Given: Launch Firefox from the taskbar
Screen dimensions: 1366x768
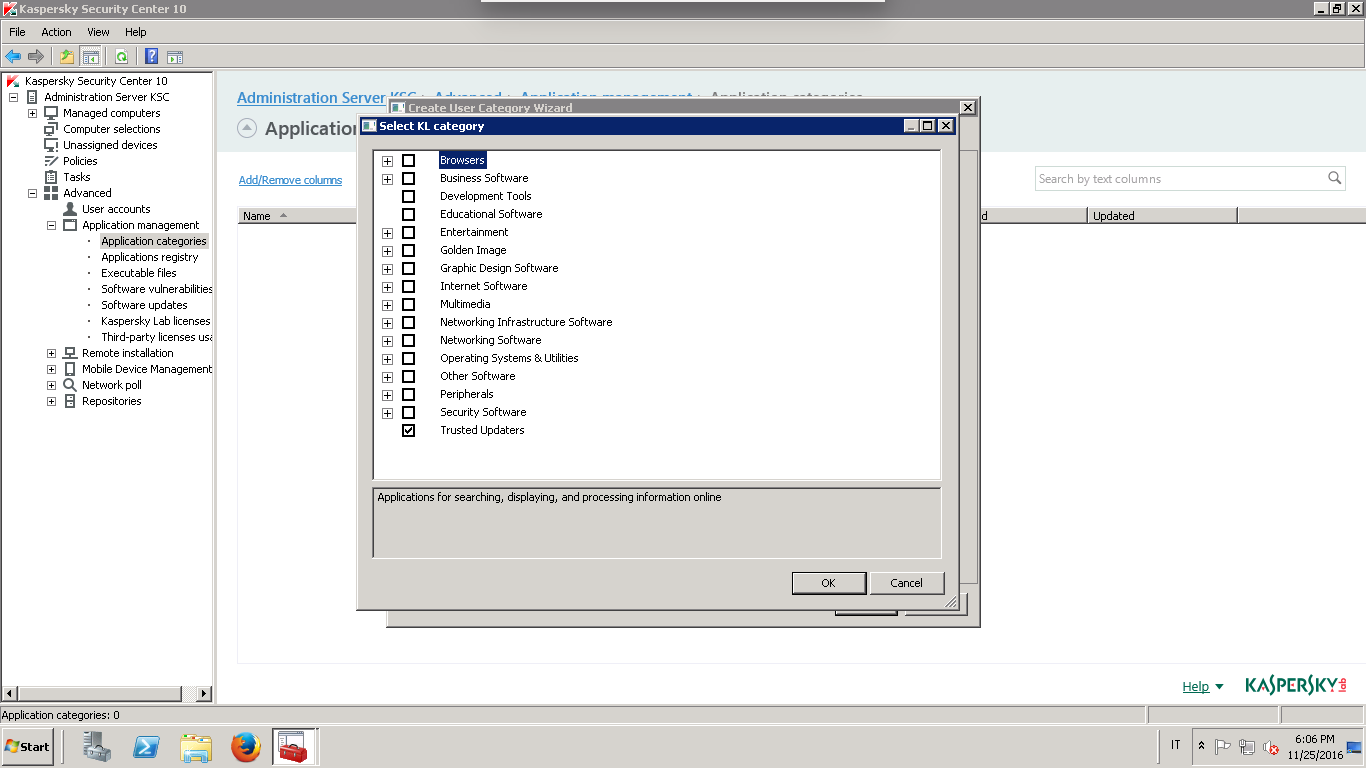Looking at the screenshot, I should (x=245, y=746).
